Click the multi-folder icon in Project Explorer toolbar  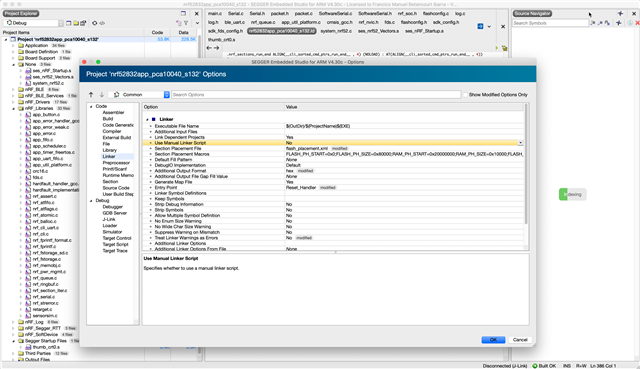[83, 23]
